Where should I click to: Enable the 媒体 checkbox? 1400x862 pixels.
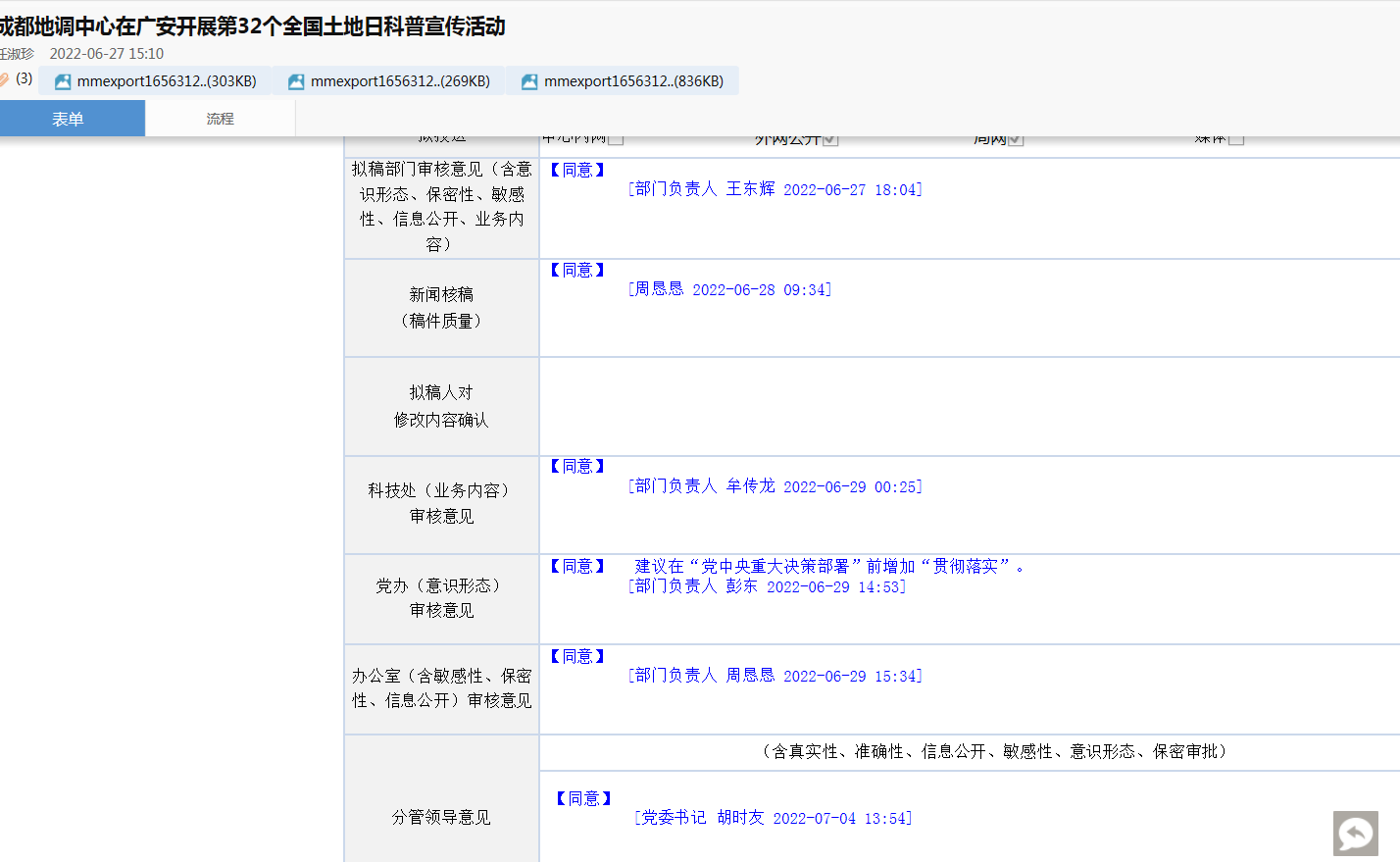tap(1236, 139)
